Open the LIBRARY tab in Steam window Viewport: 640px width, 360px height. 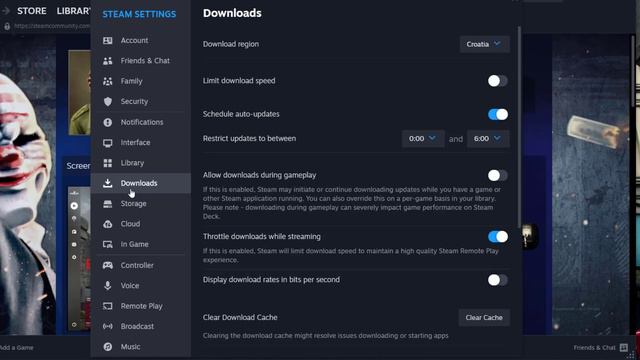[x=73, y=11]
